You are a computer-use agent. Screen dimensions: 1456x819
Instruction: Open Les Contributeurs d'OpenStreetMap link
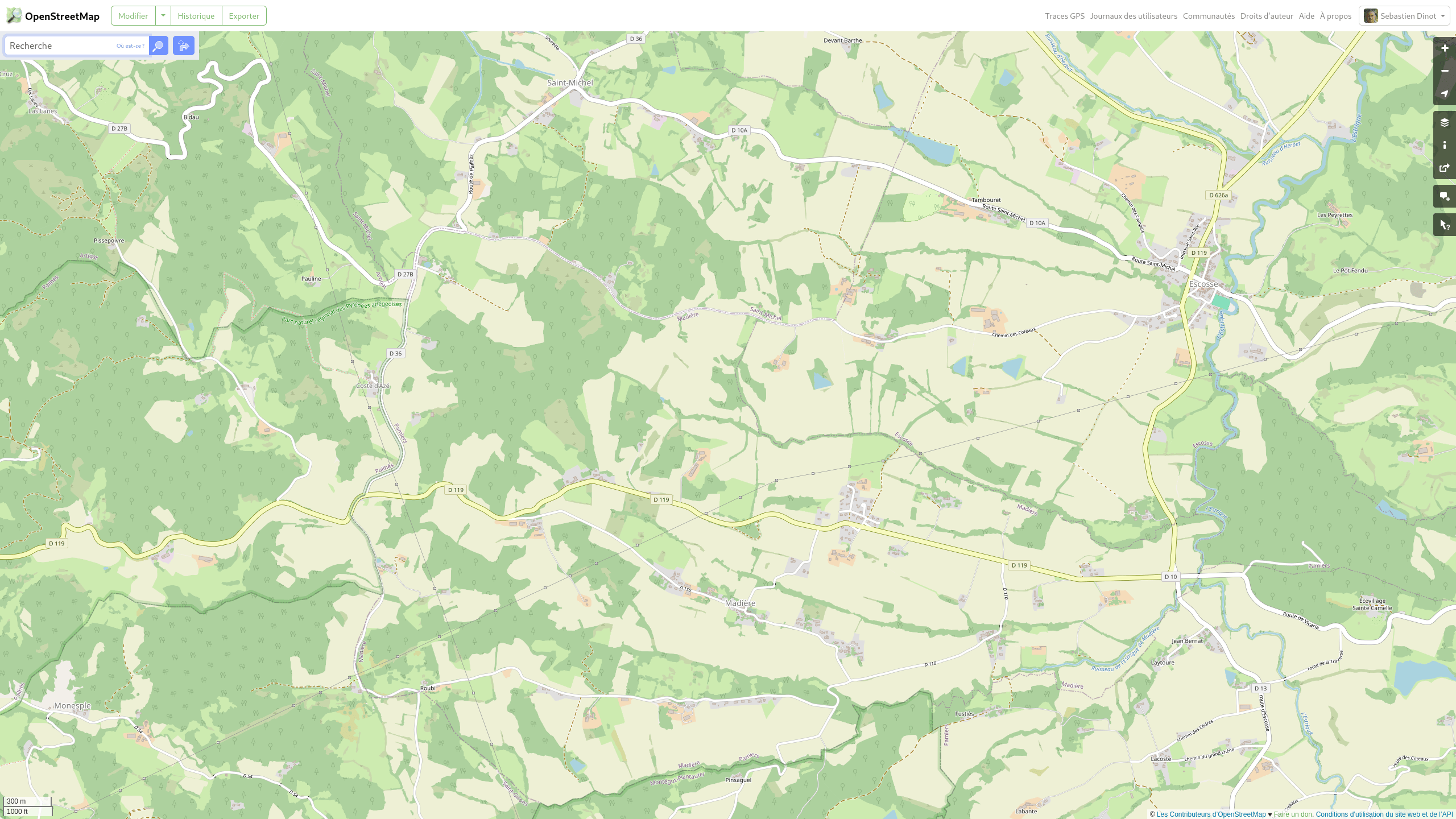1211,814
